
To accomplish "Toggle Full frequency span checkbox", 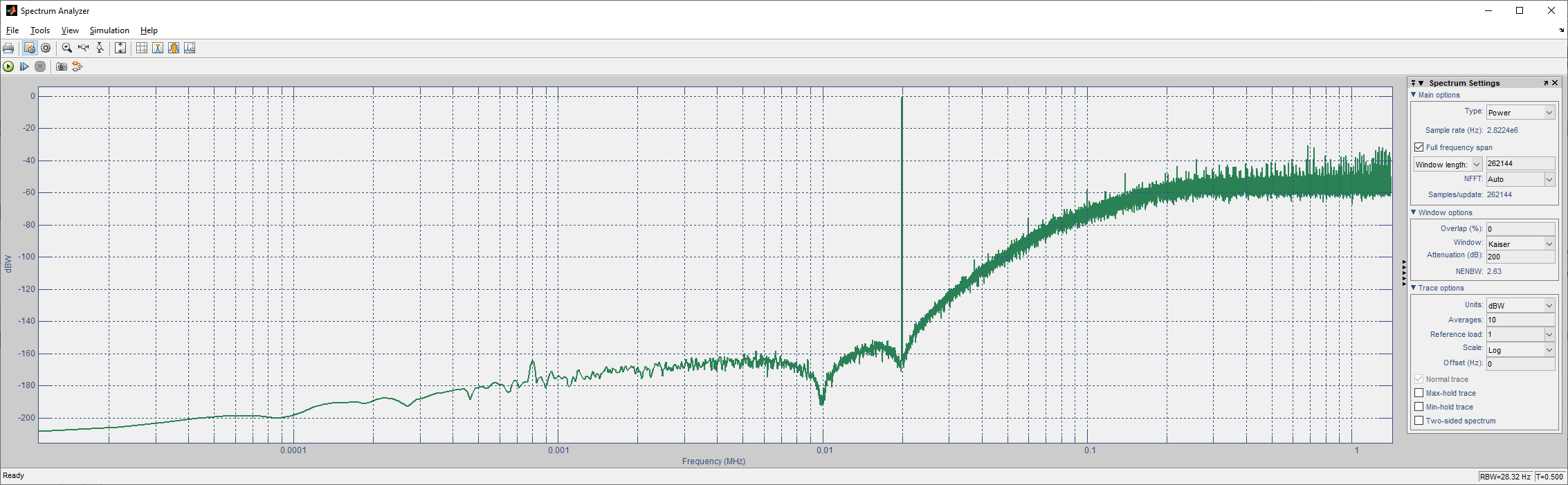I will 1419,147.
